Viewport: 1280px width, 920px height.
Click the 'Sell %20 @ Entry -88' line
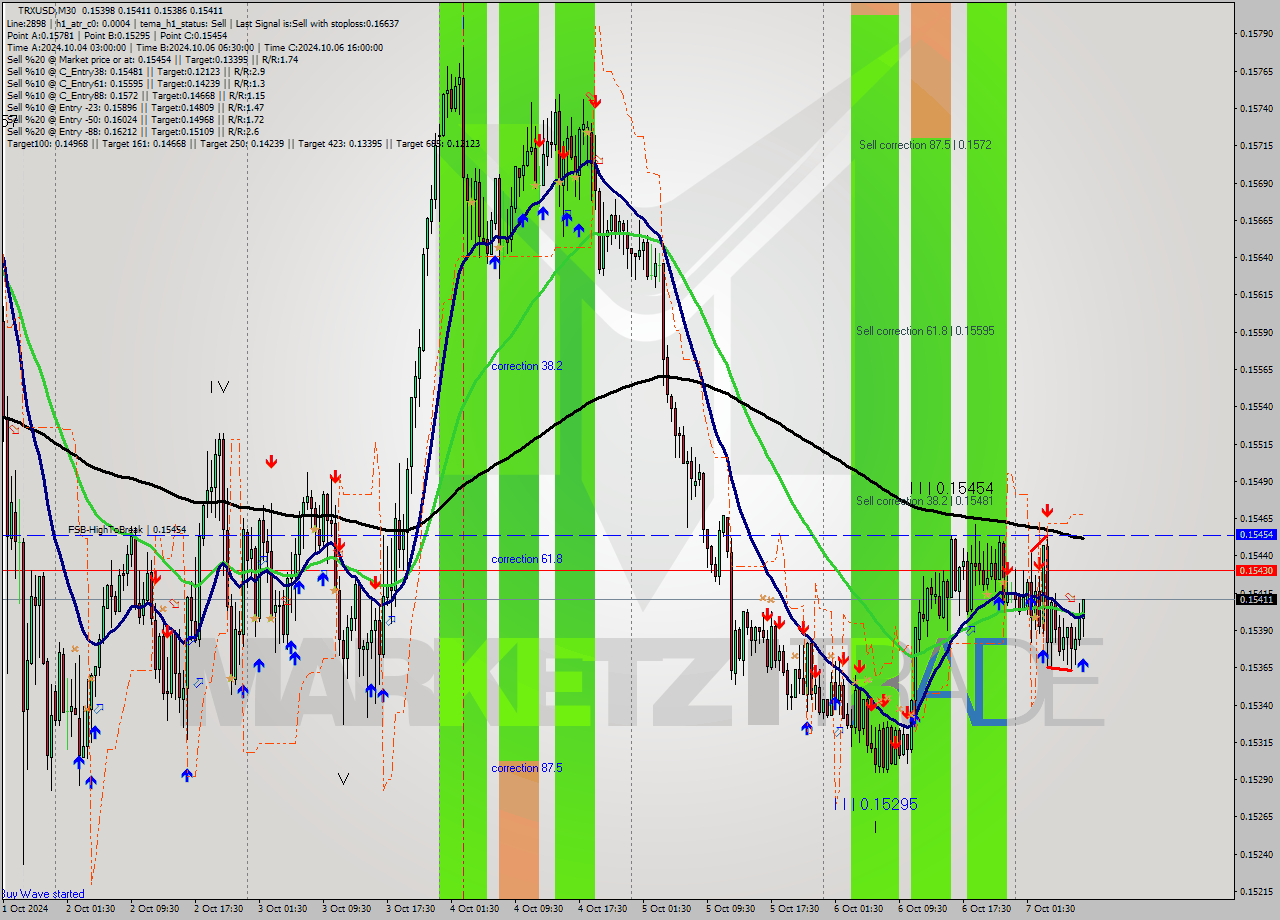coord(132,131)
